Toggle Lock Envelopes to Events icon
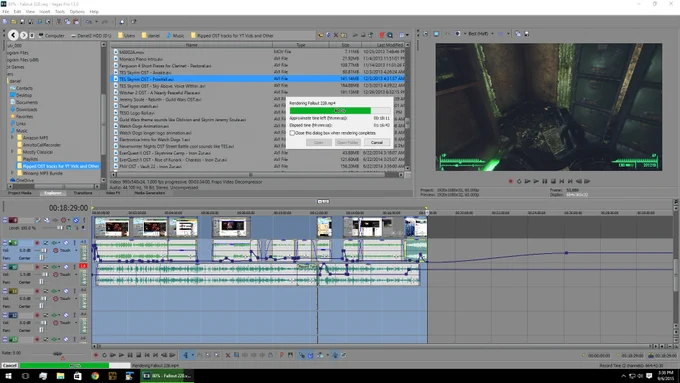Image resolution: width=680 pixels, height=383 pixels. [x=335, y=355]
